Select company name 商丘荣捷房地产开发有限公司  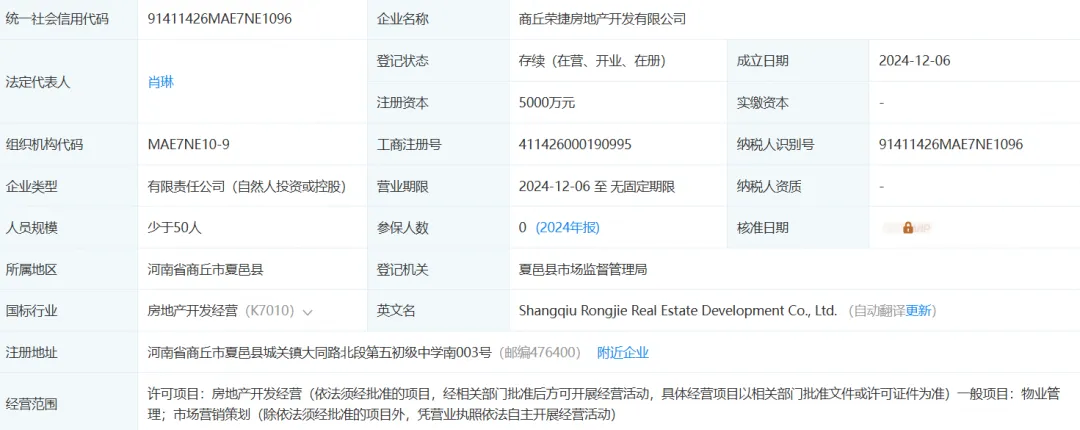click(602, 19)
